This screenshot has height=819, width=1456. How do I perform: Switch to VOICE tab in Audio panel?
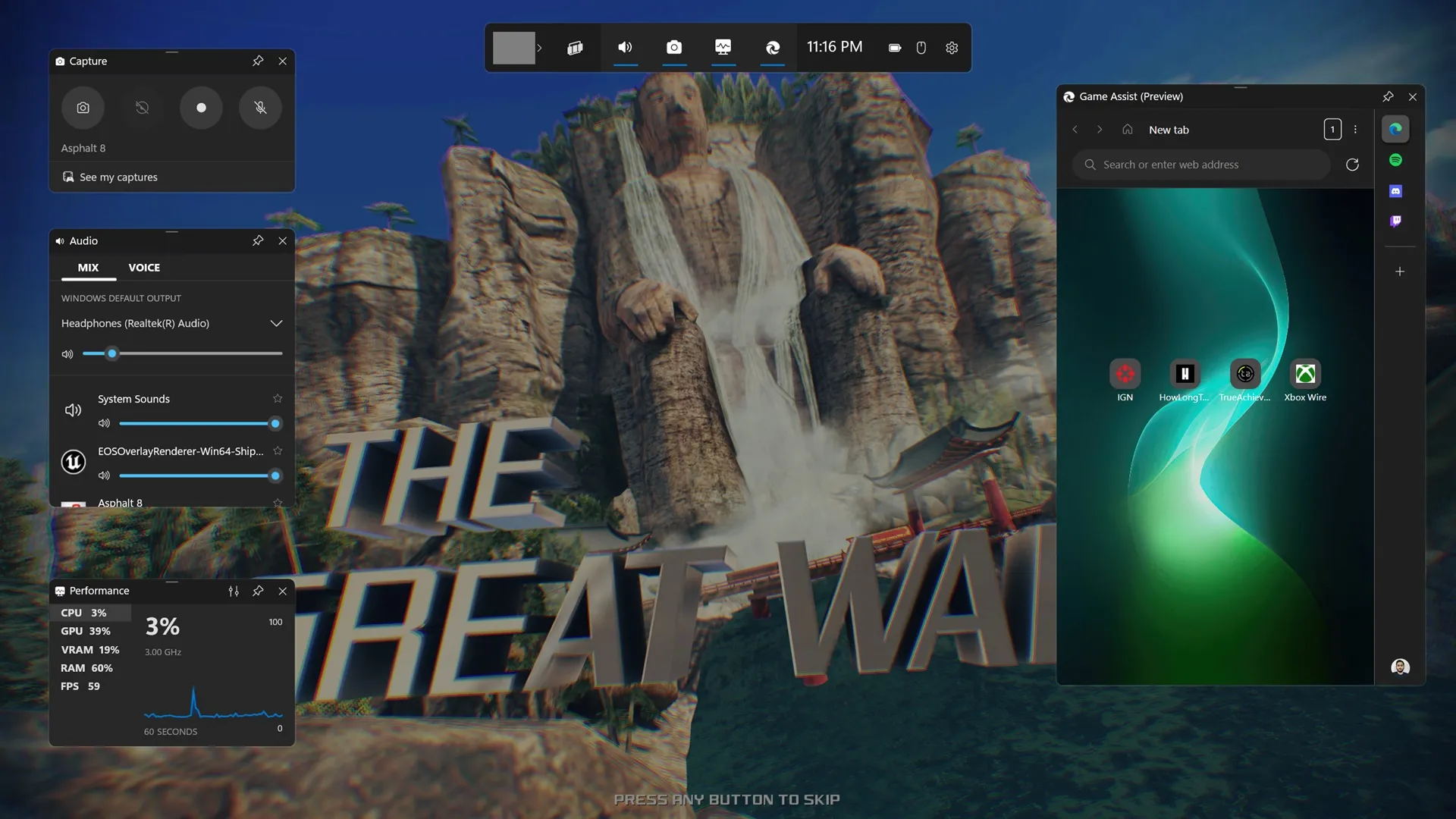click(143, 267)
